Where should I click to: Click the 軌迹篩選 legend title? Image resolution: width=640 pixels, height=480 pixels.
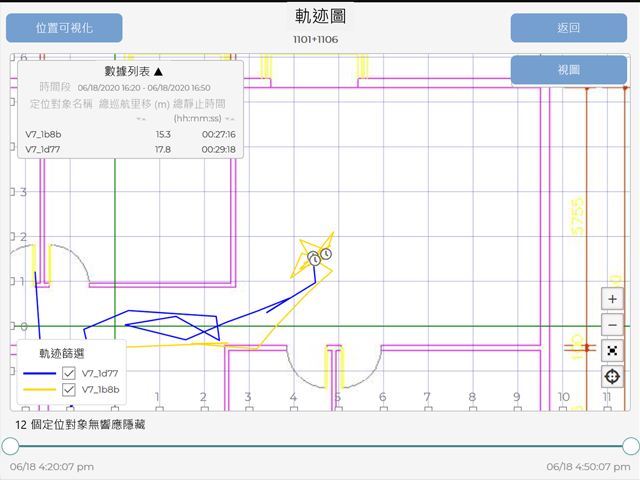tap(62, 353)
